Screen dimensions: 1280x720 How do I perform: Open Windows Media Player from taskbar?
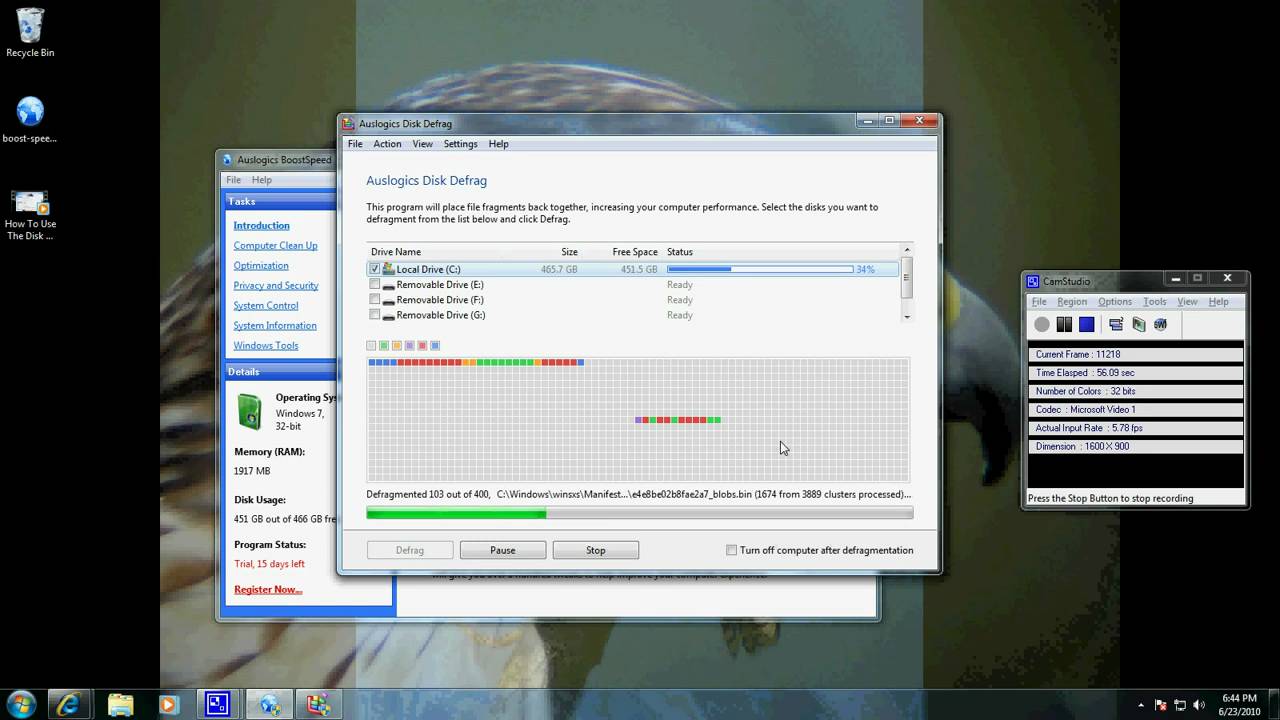[x=168, y=704]
